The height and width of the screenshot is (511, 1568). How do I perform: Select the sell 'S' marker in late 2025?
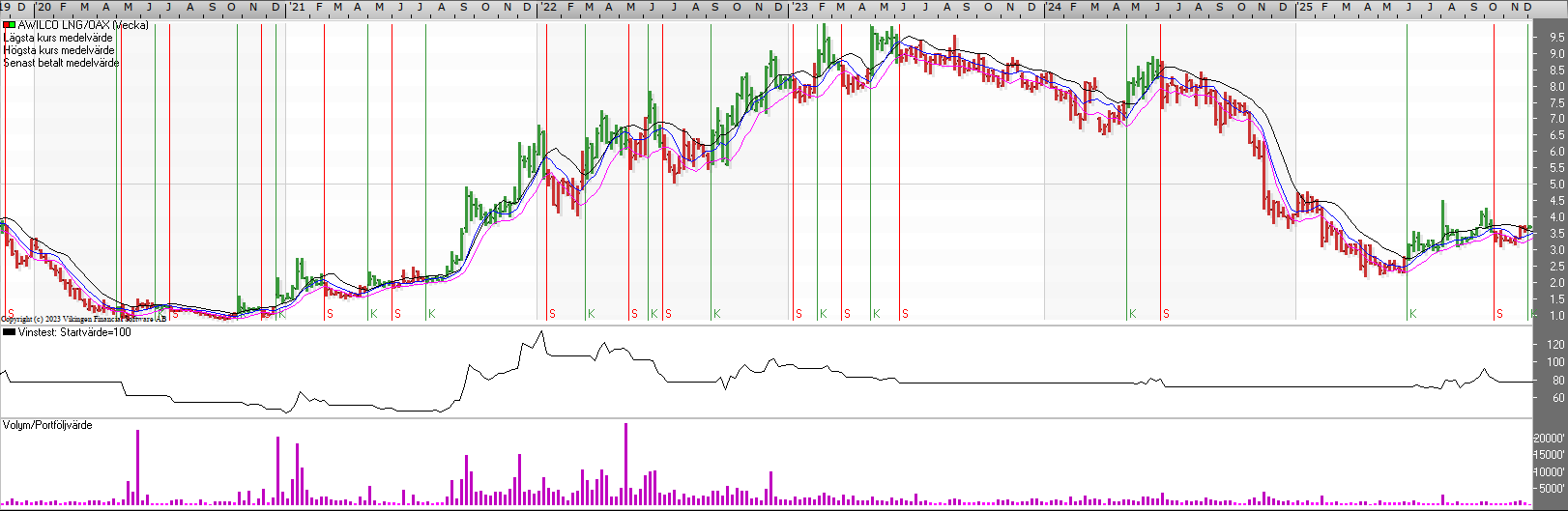[1500, 314]
